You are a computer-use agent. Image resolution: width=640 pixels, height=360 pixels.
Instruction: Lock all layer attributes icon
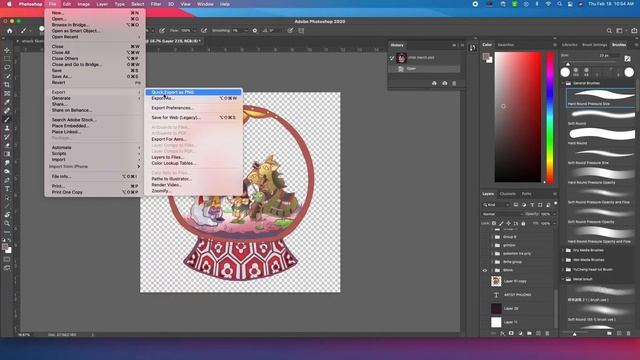coord(523,224)
